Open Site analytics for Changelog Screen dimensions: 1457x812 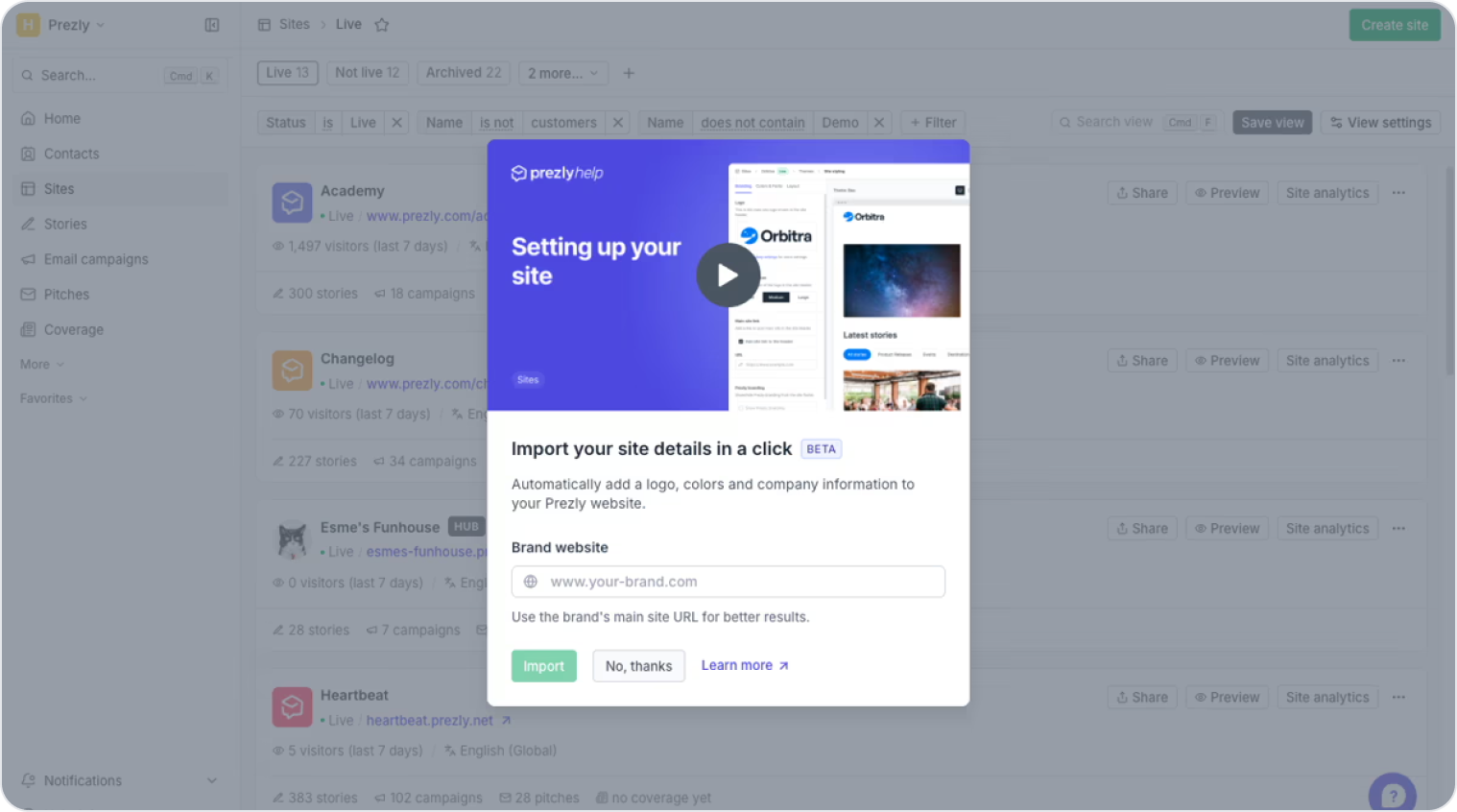(x=1327, y=361)
